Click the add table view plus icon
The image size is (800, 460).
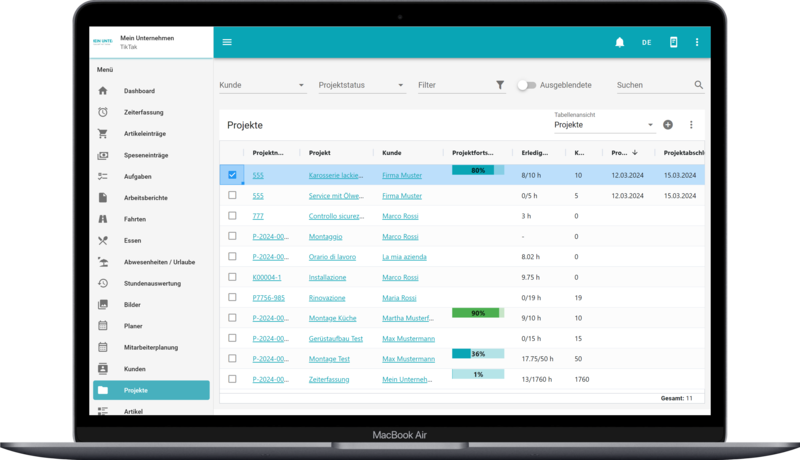click(668, 125)
